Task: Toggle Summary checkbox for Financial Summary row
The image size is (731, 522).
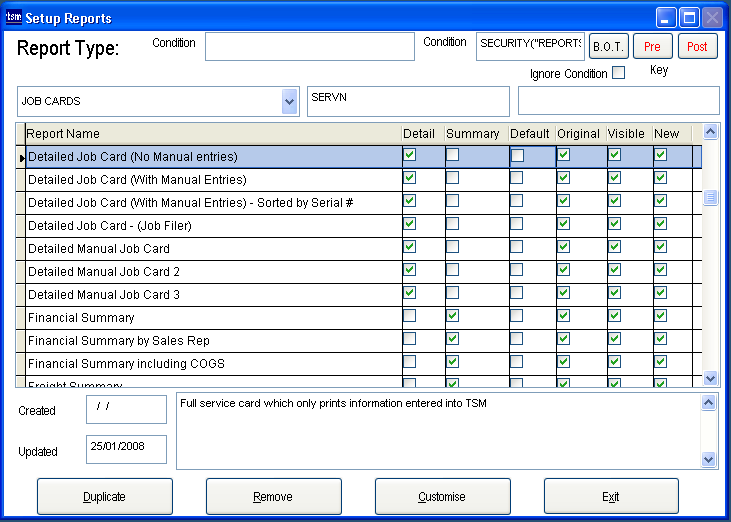Action: (452, 317)
